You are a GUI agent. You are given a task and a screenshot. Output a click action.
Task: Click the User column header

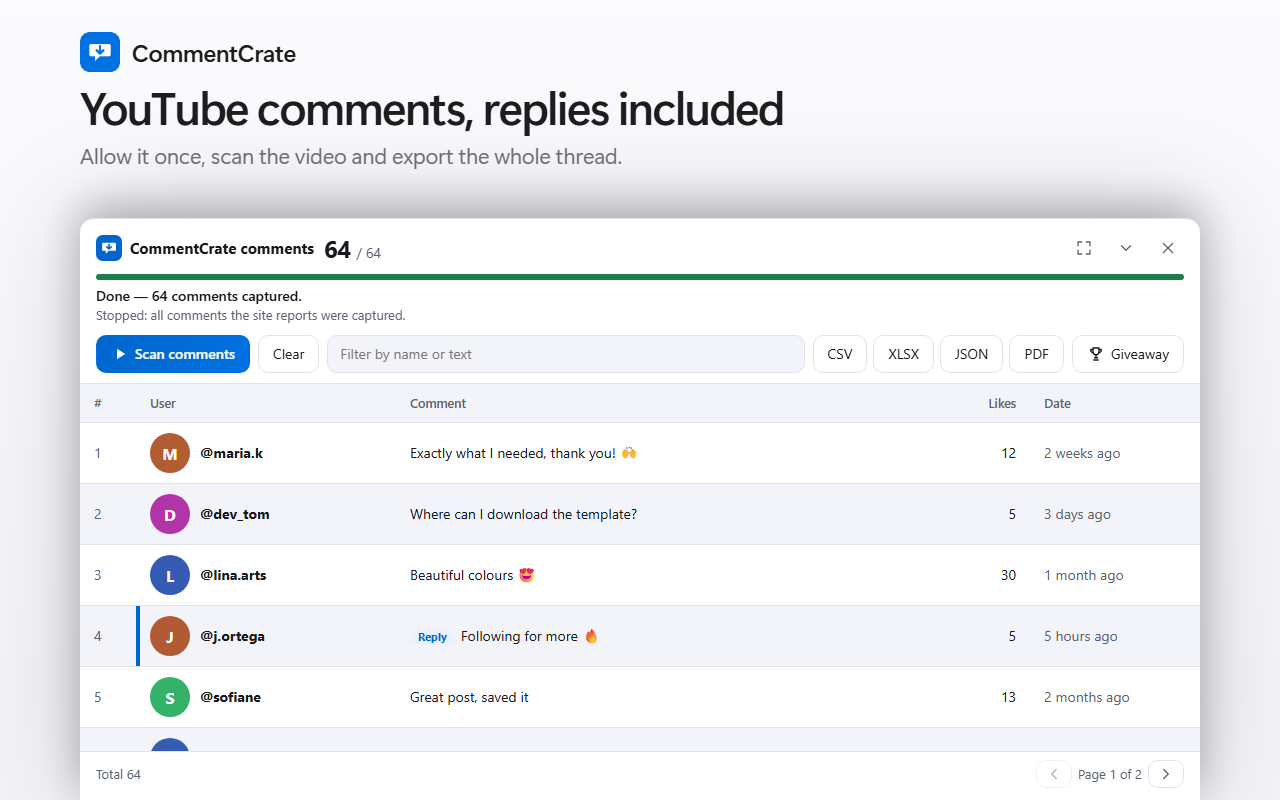click(163, 404)
